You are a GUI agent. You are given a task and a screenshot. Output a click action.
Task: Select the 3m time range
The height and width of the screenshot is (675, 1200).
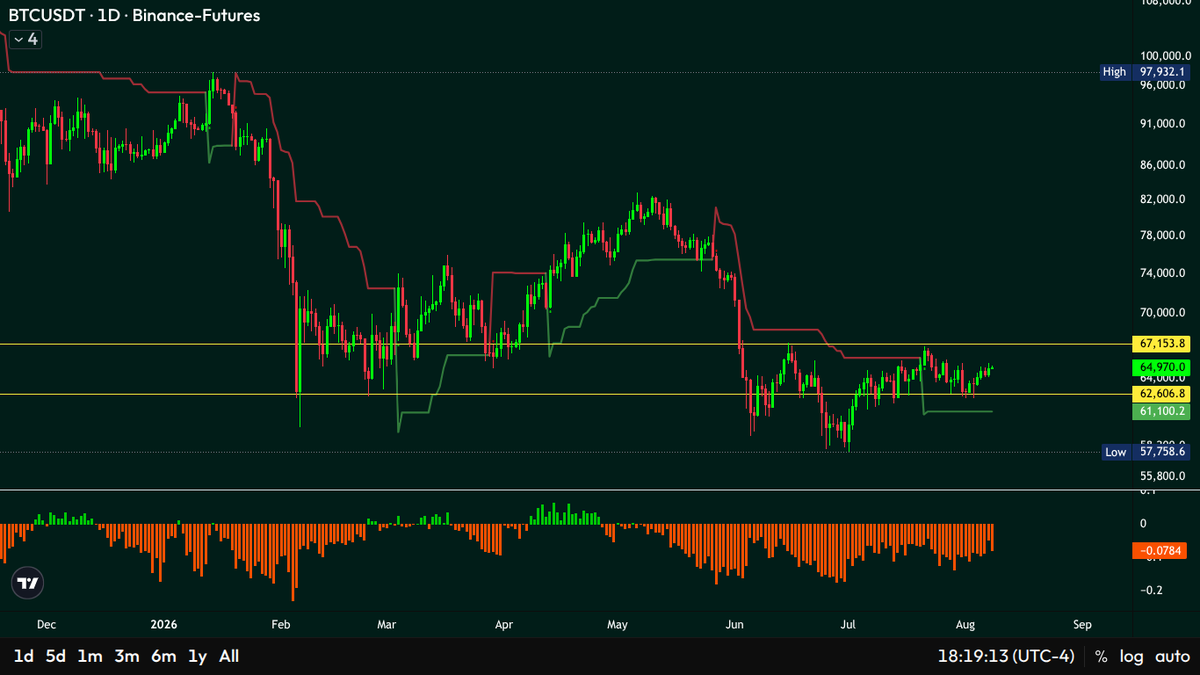pos(126,656)
